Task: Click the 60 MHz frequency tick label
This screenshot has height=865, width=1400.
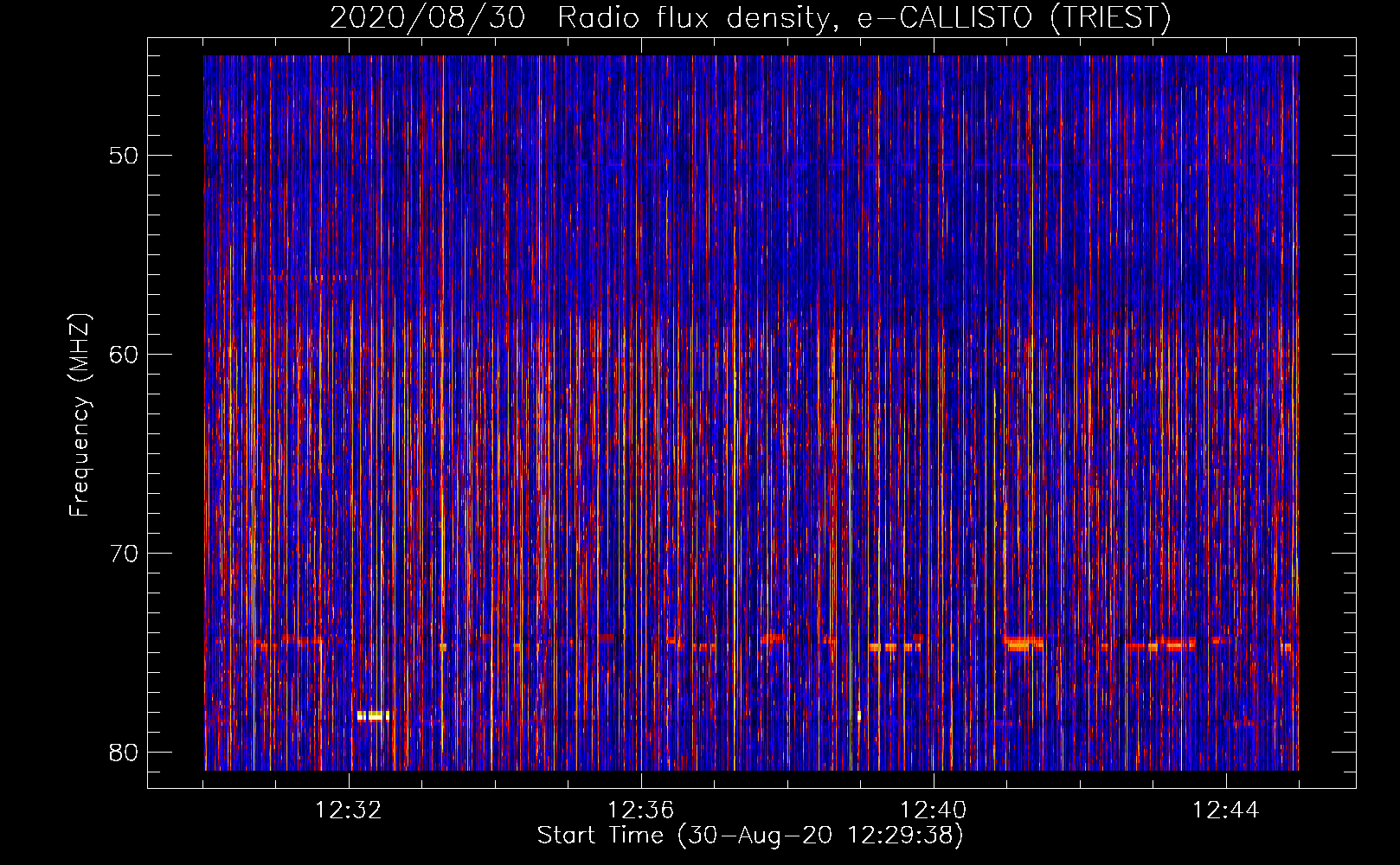Action: pos(125,355)
